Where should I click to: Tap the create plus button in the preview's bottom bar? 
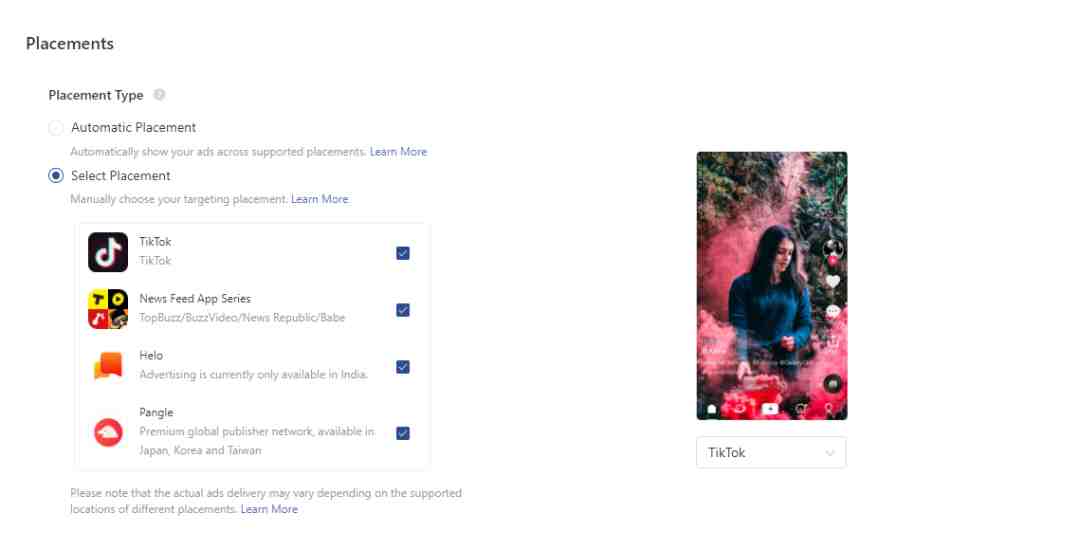point(770,409)
